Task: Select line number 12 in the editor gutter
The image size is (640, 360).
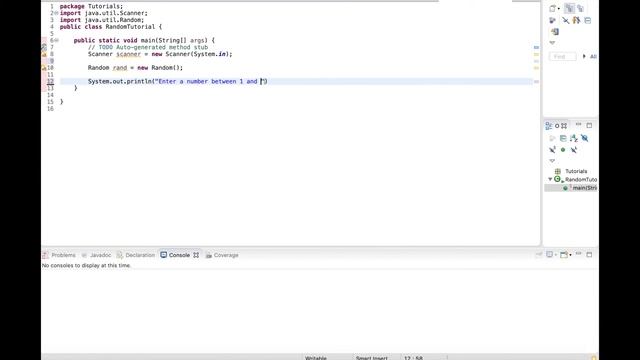Action: point(50,81)
